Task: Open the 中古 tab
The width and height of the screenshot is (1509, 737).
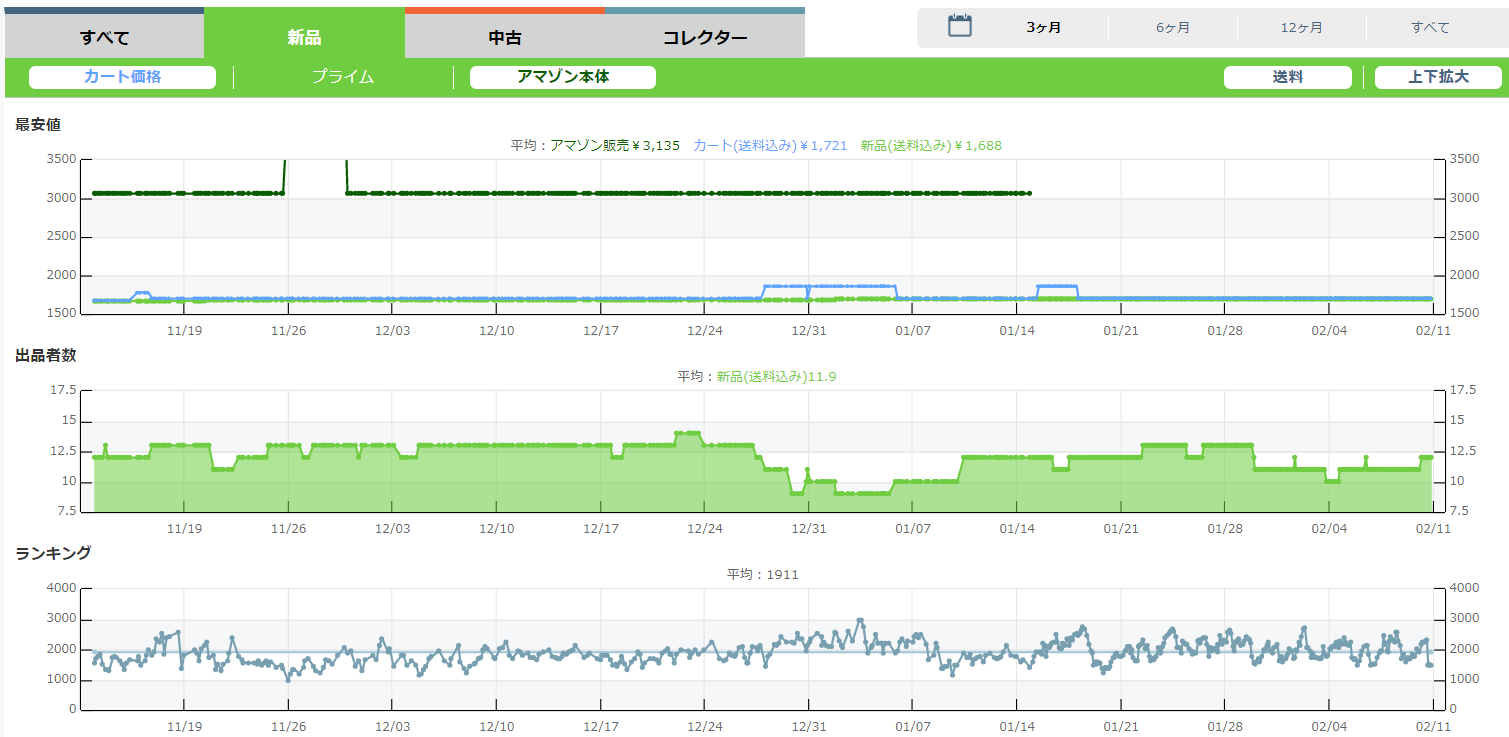Action: (x=504, y=38)
